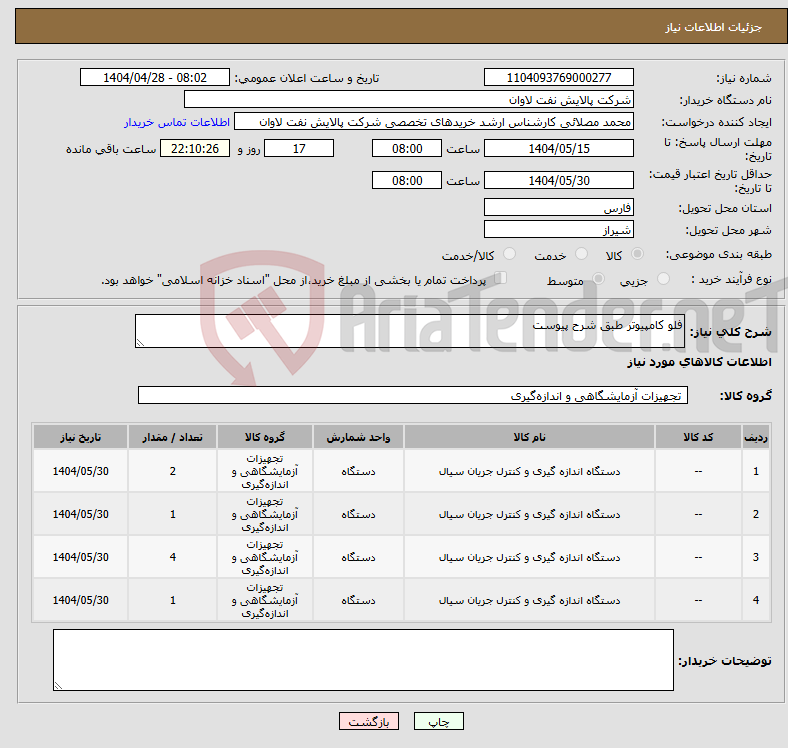Click the بازگشت back button
This screenshot has height=748, width=788.
tap(369, 721)
